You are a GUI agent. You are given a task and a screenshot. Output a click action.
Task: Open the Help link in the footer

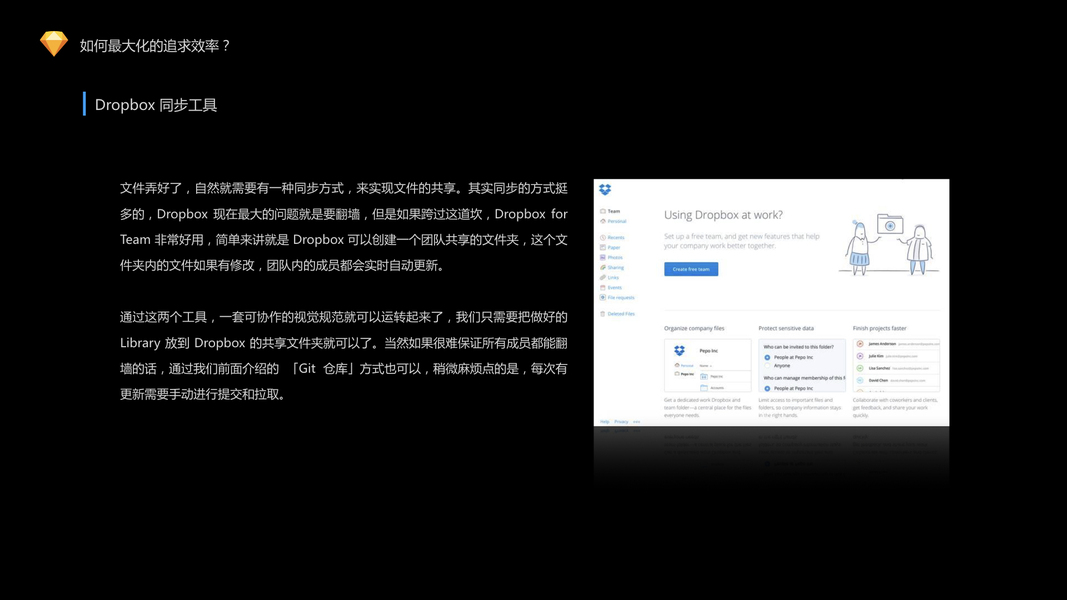pyautogui.click(x=604, y=422)
